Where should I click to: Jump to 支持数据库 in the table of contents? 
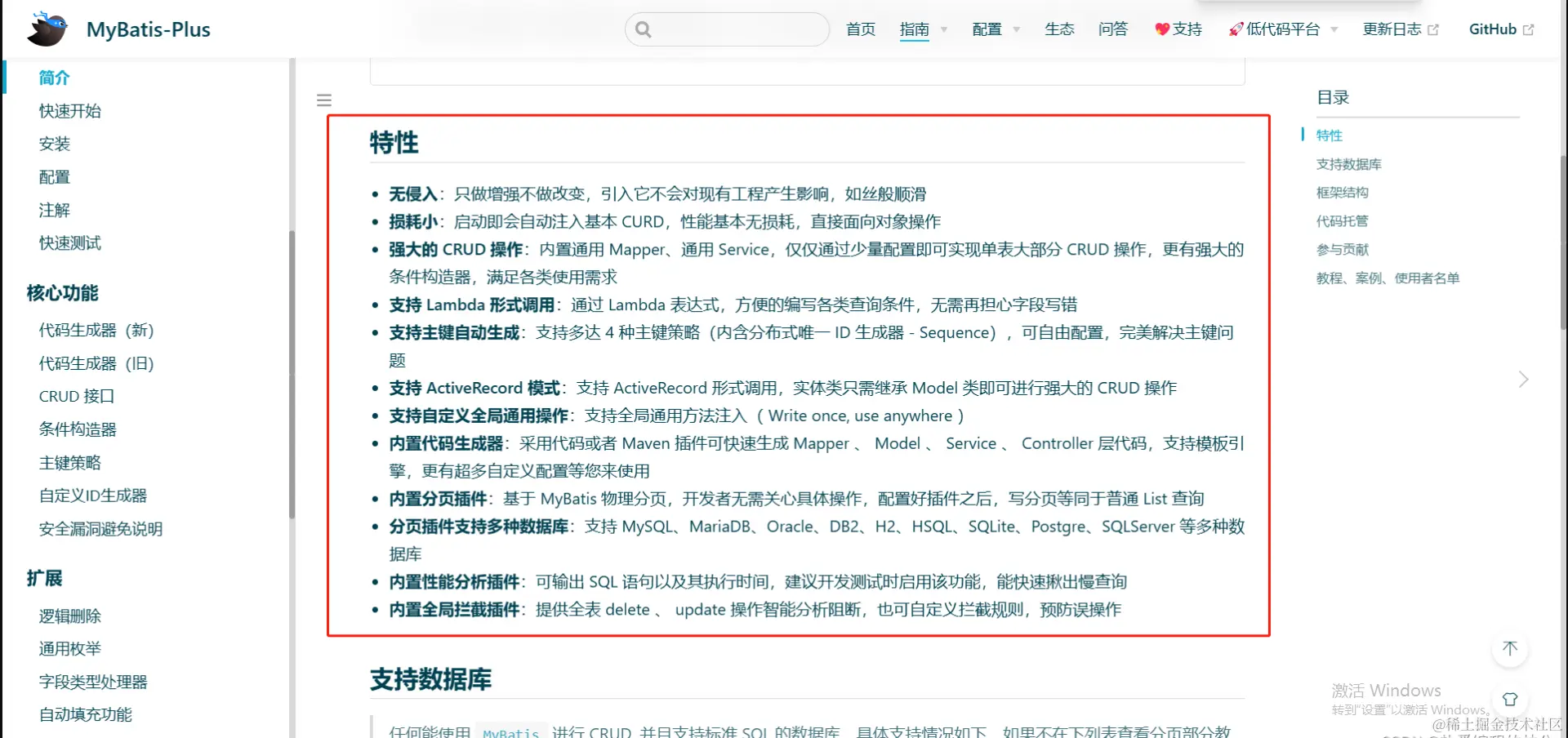click(x=1349, y=164)
